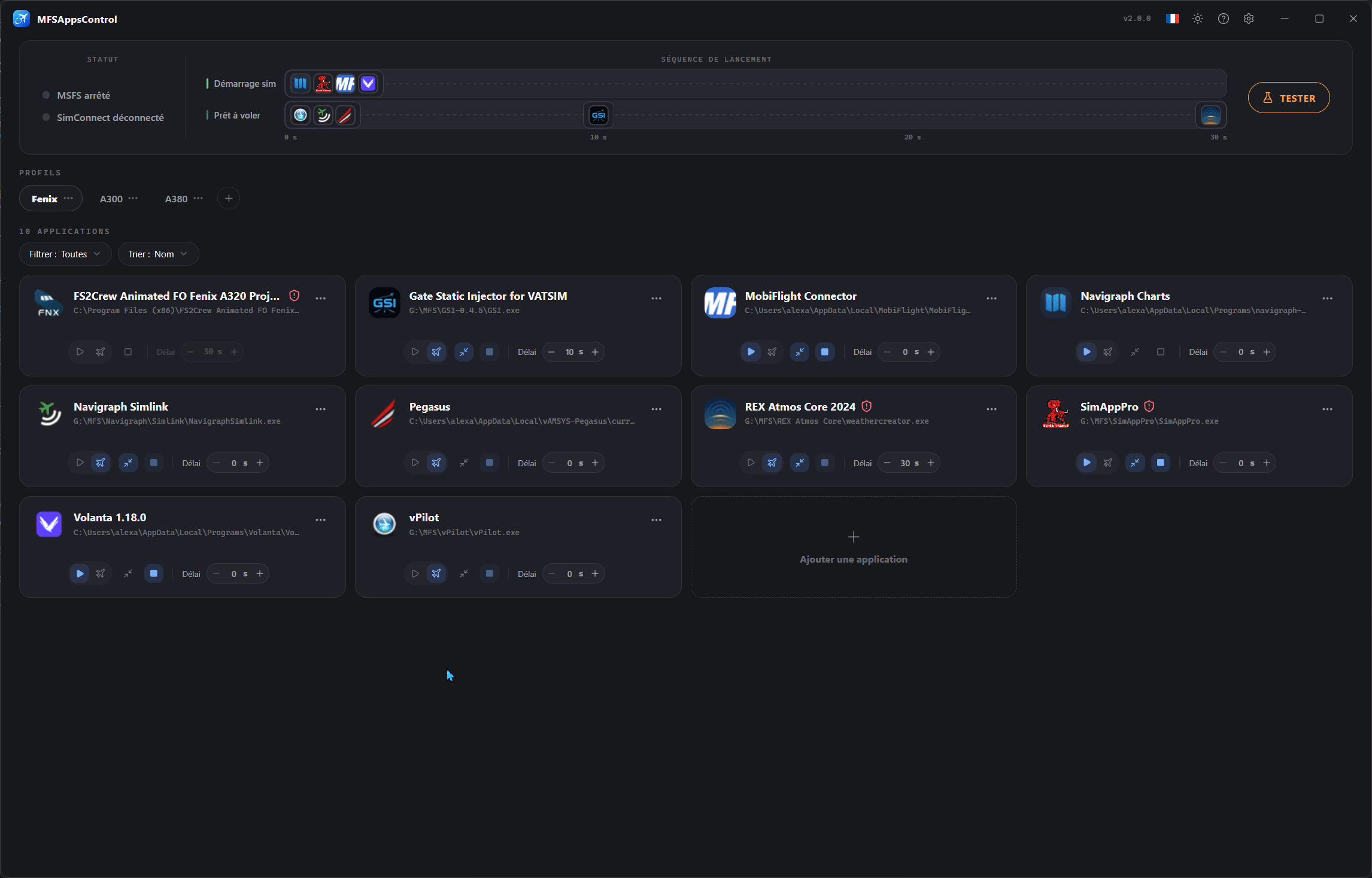Increase delay for MobiFlight Connector
The image size is (1372, 878).
pyautogui.click(x=931, y=352)
